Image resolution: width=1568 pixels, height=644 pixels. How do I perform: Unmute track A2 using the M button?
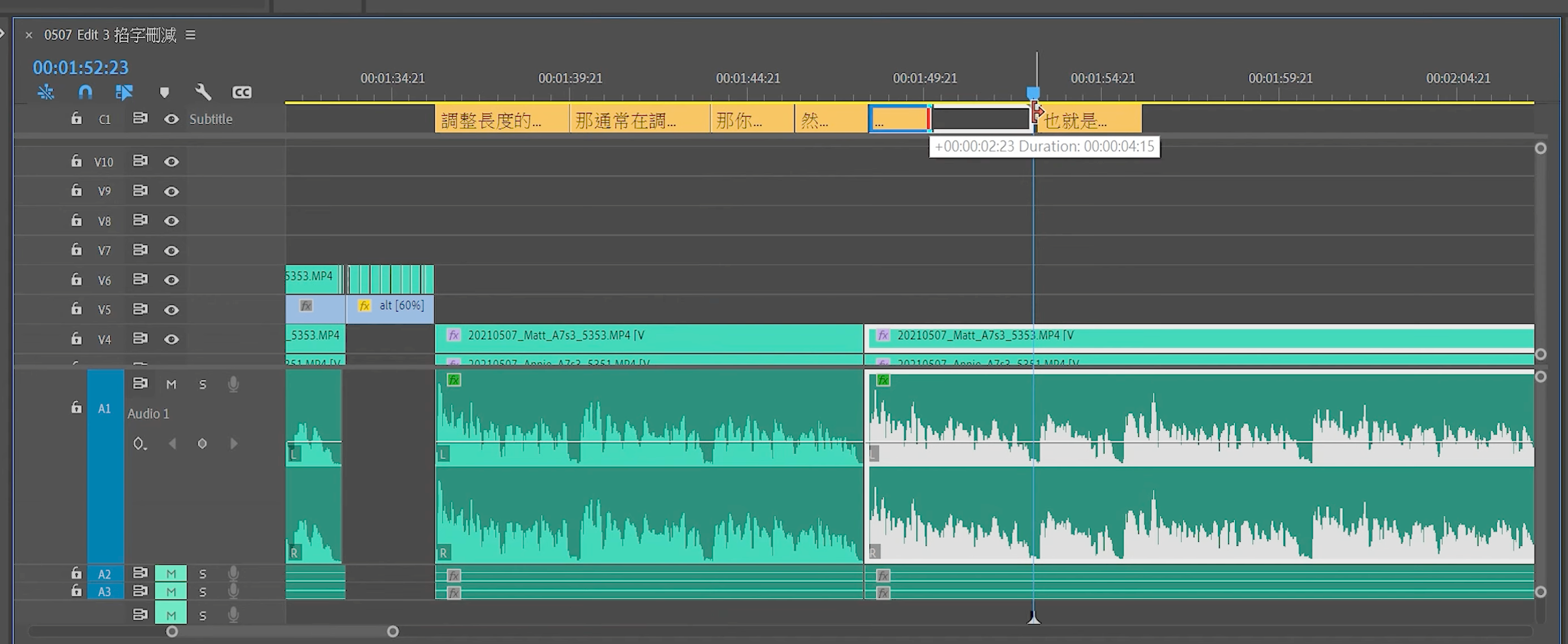(x=171, y=573)
